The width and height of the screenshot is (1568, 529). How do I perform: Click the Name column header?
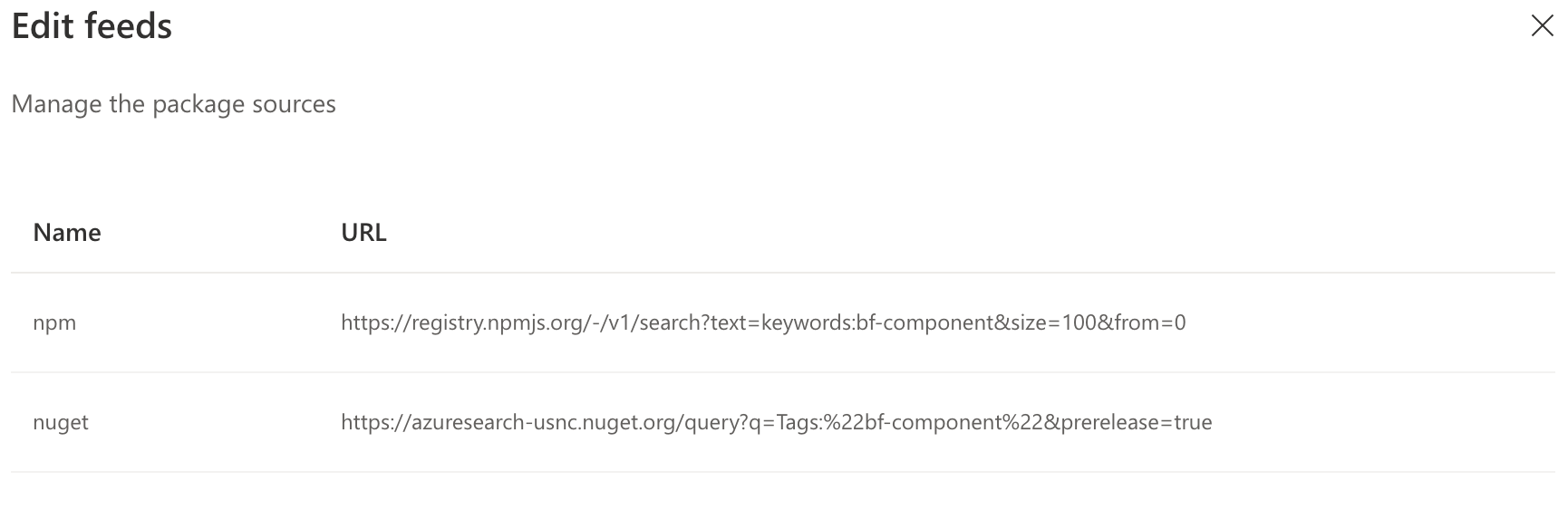pos(66,232)
